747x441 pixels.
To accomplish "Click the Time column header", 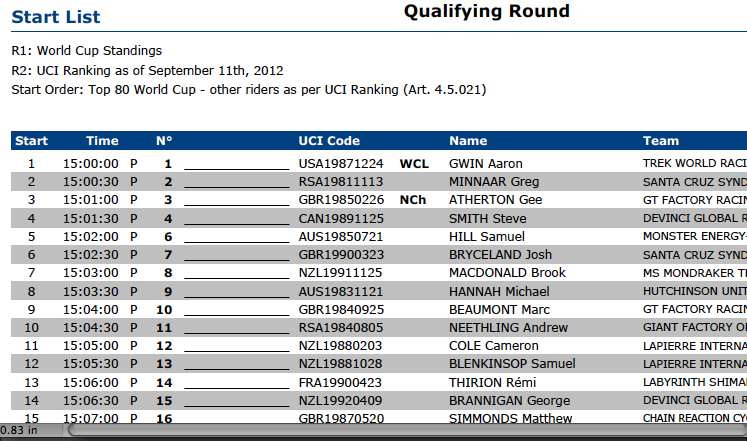I will click(x=102, y=141).
